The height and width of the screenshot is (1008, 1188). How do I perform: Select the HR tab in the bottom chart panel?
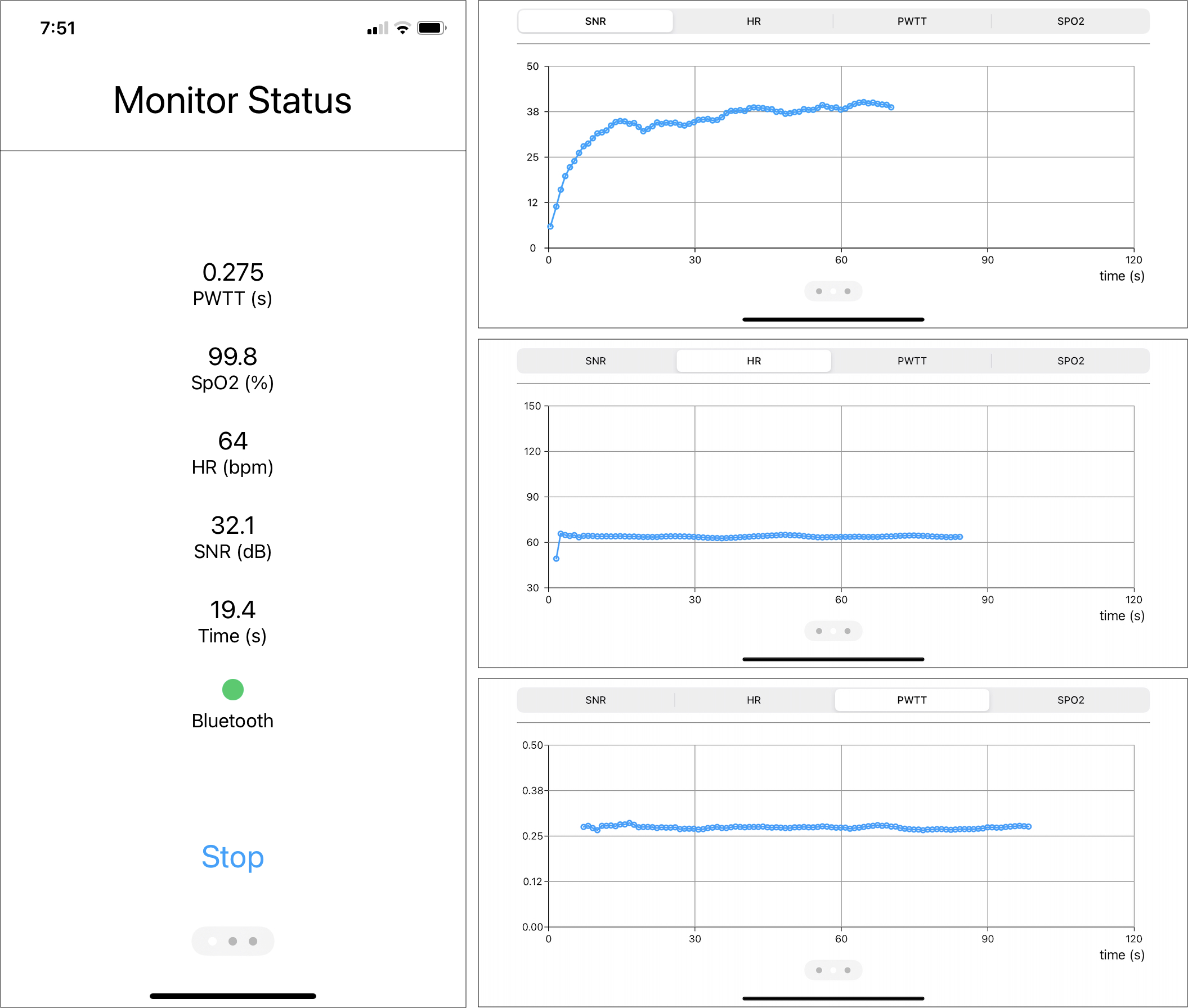click(x=754, y=700)
